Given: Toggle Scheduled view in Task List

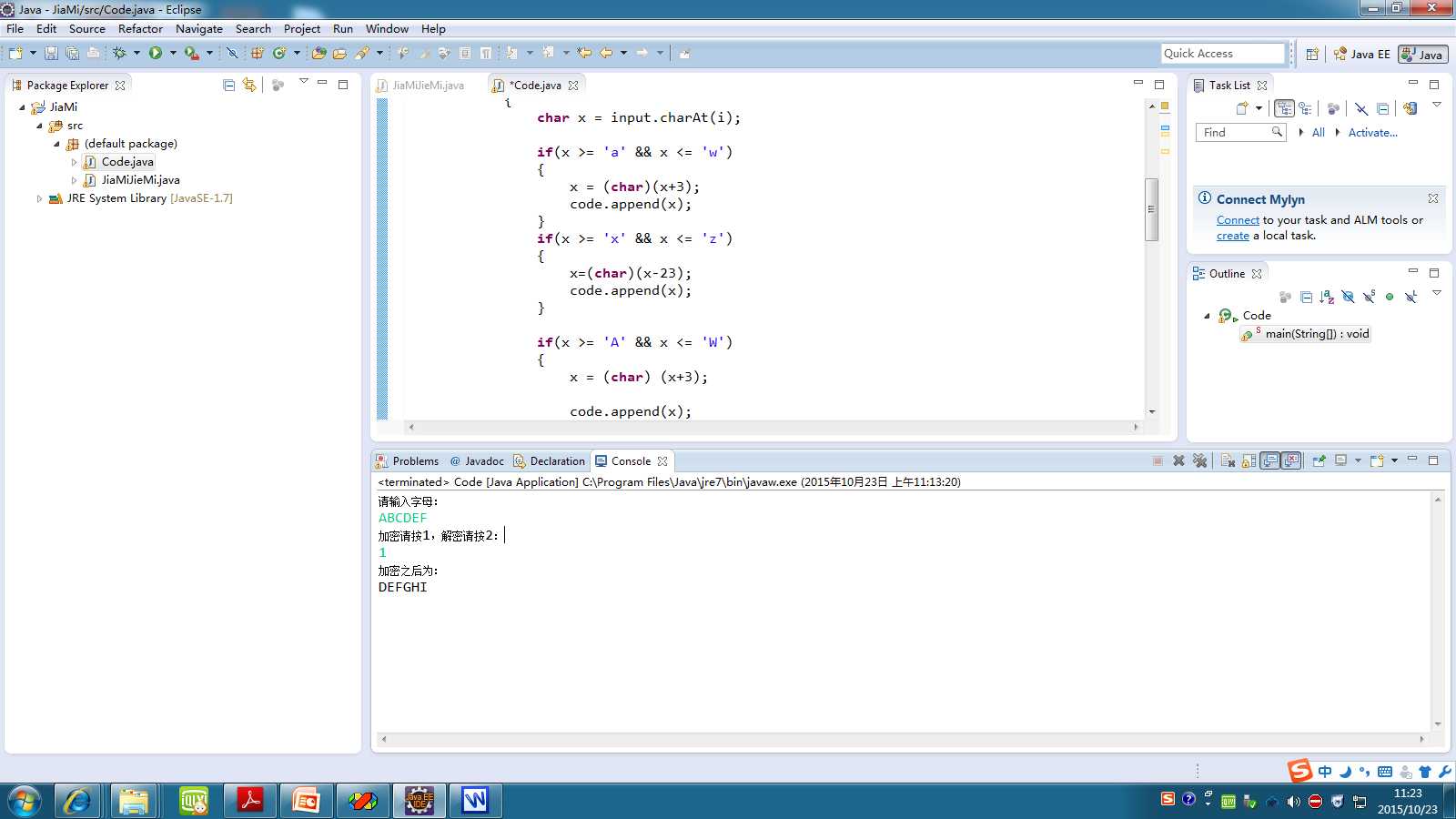Looking at the screenshot, I should (x=1305, y=108).
